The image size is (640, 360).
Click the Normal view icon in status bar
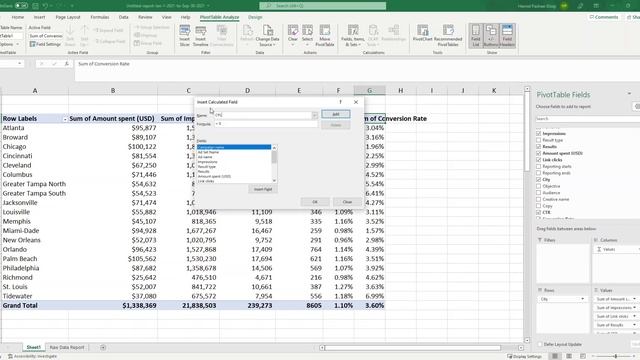tap(555, 356)
